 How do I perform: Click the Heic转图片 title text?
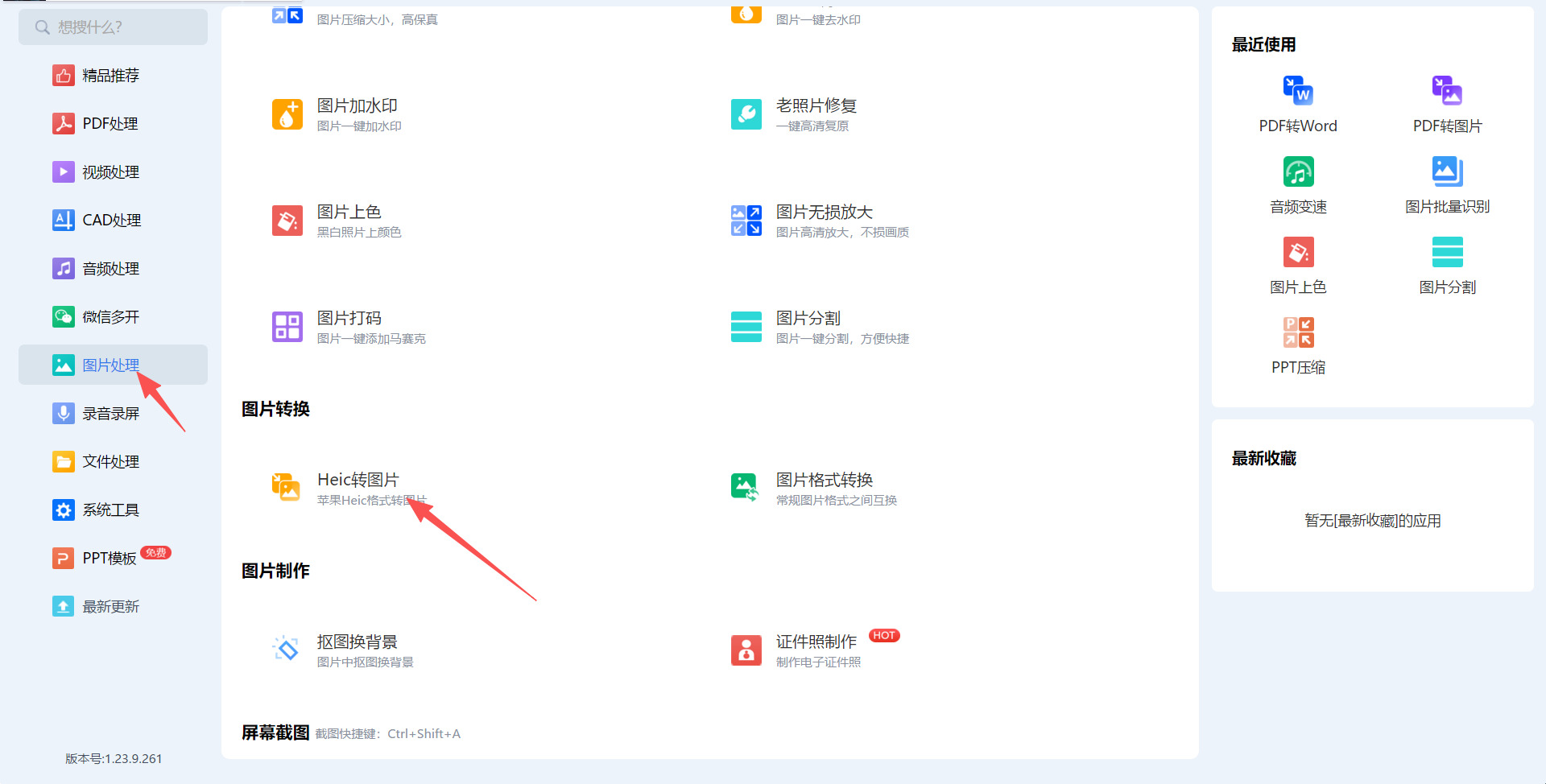pyautogui.click(x=358, y=480)
